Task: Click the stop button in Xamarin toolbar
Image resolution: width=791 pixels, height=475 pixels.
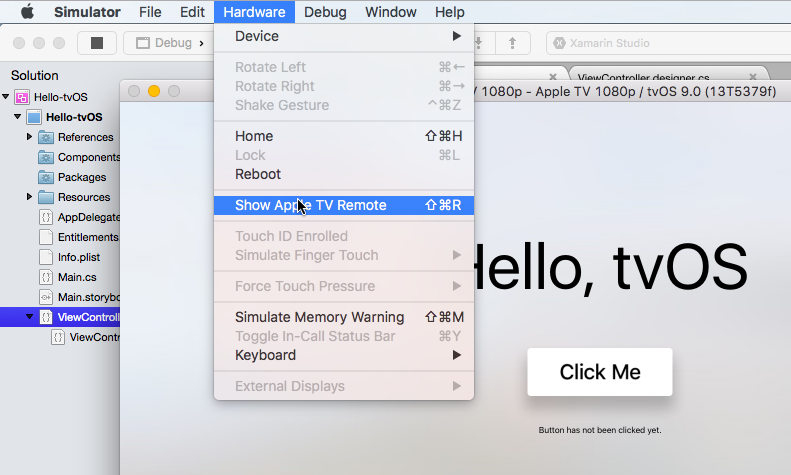Action: click(x=97, y=43)
